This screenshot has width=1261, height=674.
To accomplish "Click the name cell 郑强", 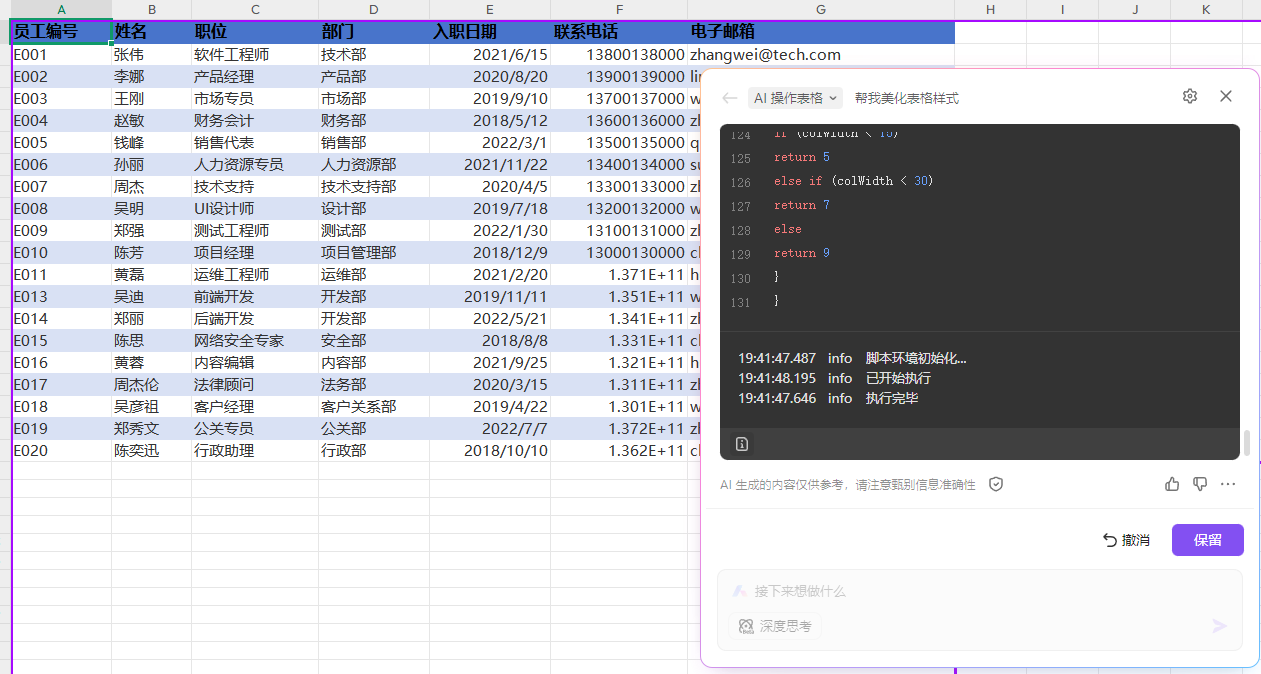I will (152, 230).
